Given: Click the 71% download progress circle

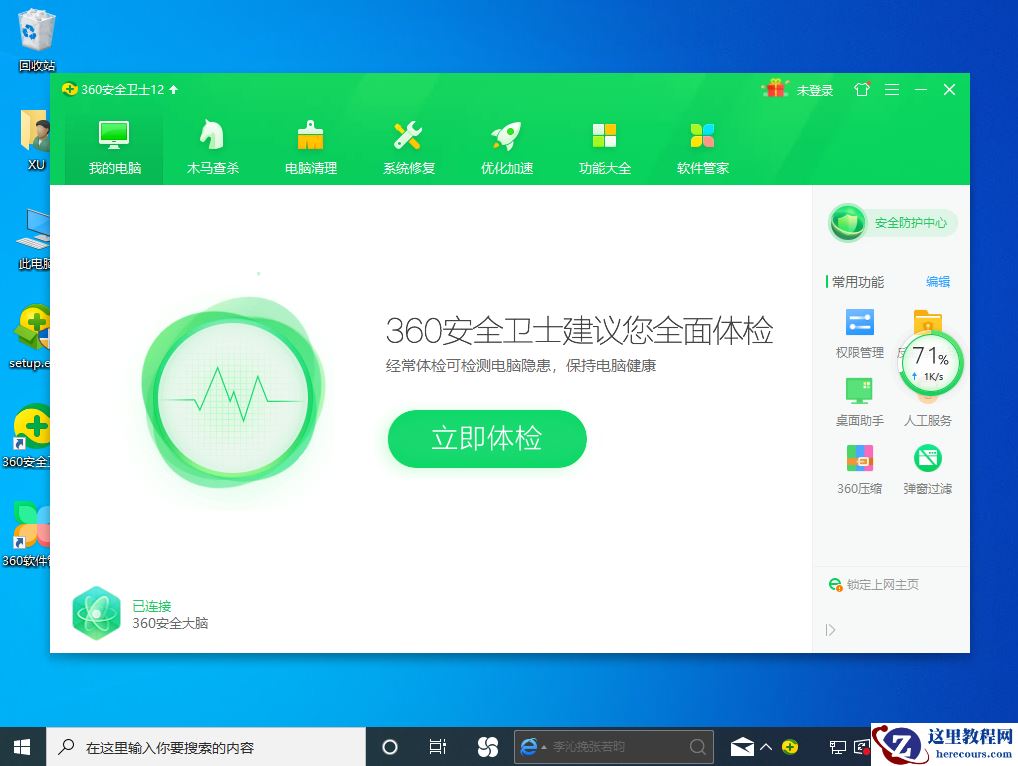Looking at the screenshot, I should (x=928, y=363).
